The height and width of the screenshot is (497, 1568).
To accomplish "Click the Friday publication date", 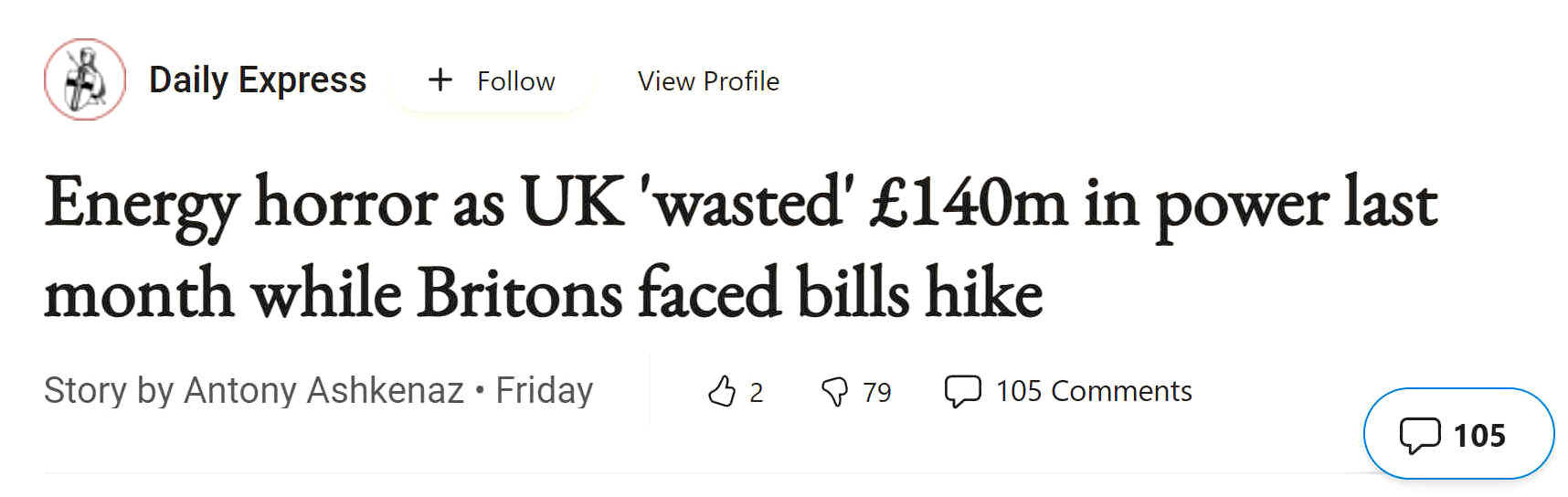I will [x=544, y=390].
